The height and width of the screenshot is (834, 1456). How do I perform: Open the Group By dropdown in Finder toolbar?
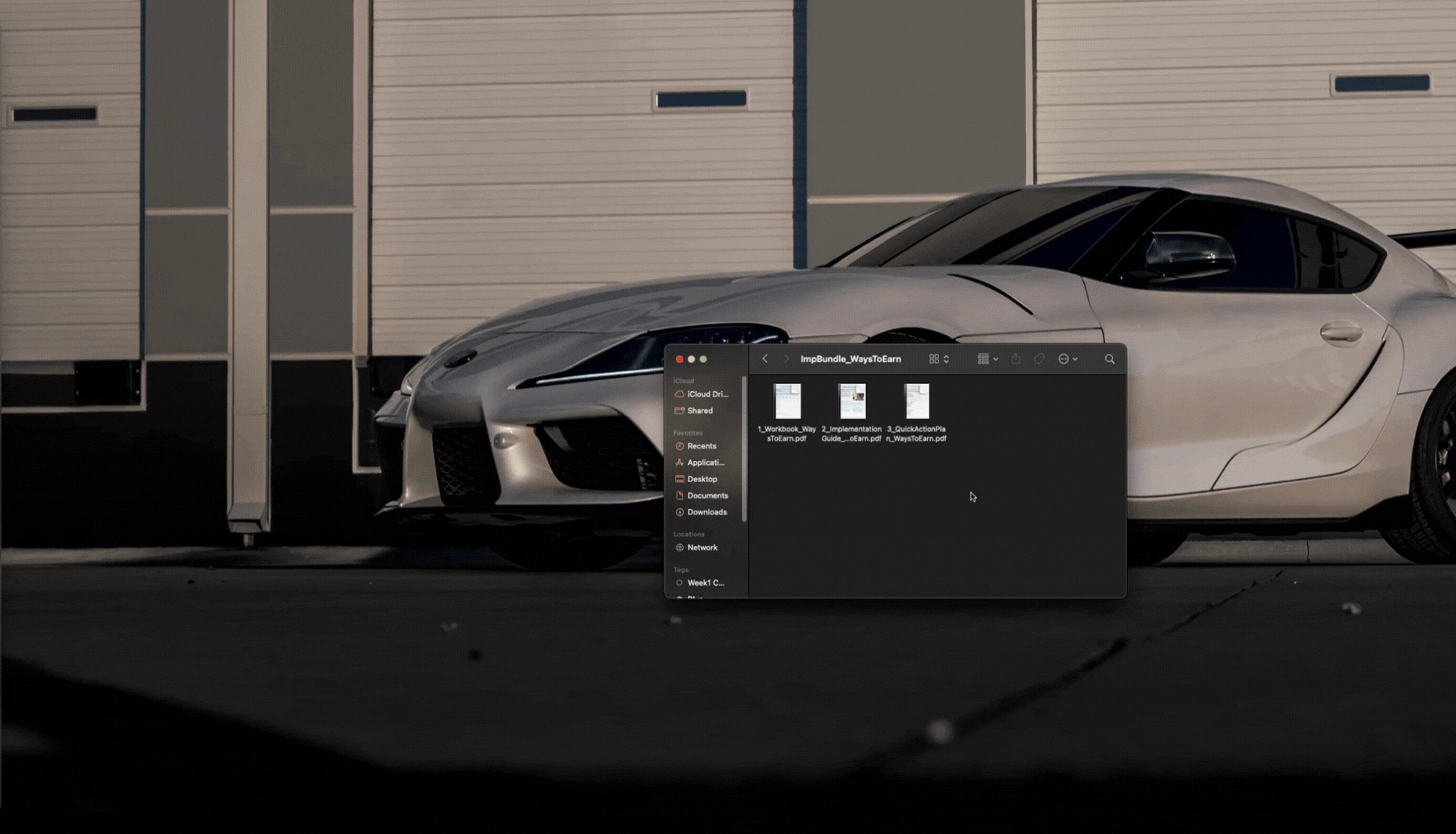coord(988,359)
